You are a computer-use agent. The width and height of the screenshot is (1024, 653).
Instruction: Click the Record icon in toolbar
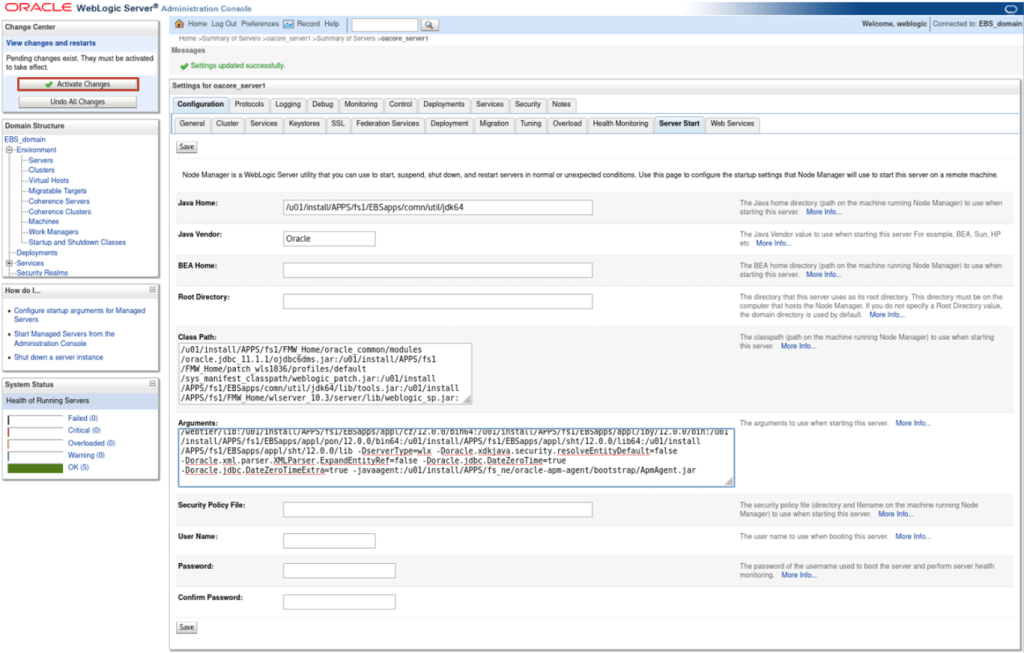pos(289,23)
